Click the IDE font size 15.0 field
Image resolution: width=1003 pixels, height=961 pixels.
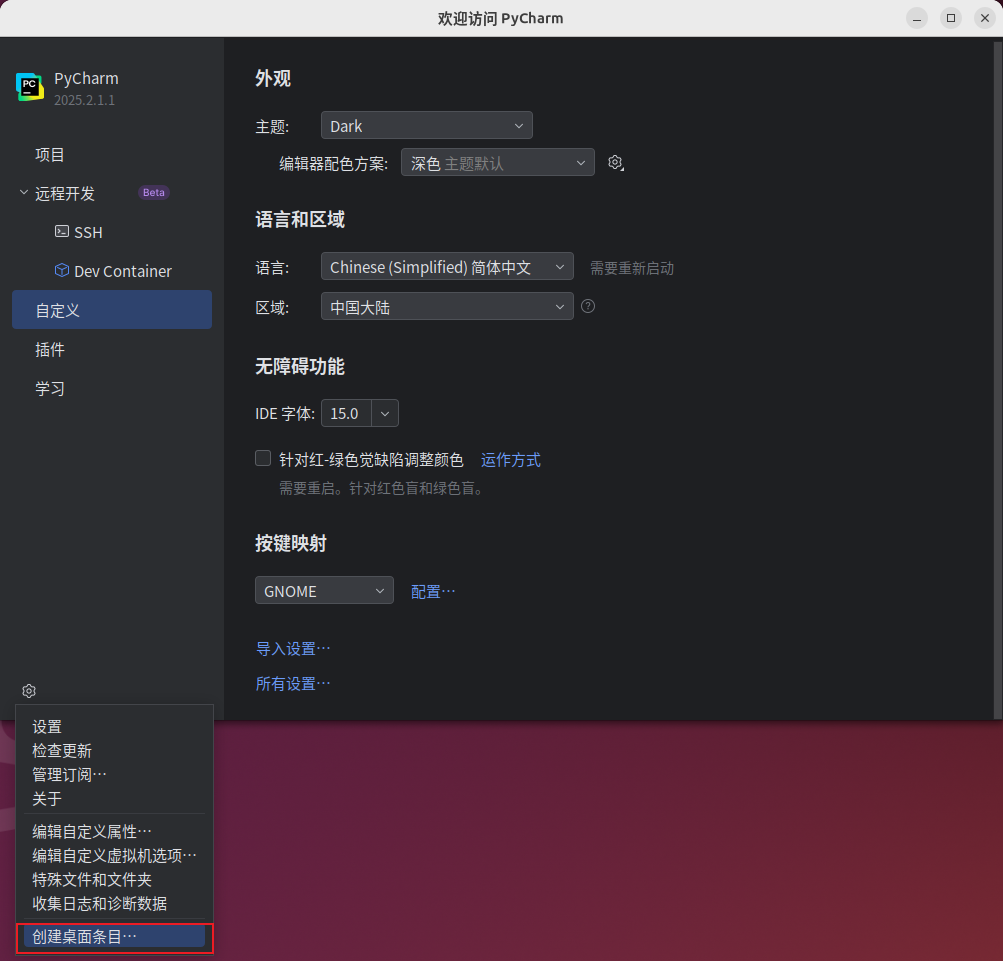pos(346,413)
